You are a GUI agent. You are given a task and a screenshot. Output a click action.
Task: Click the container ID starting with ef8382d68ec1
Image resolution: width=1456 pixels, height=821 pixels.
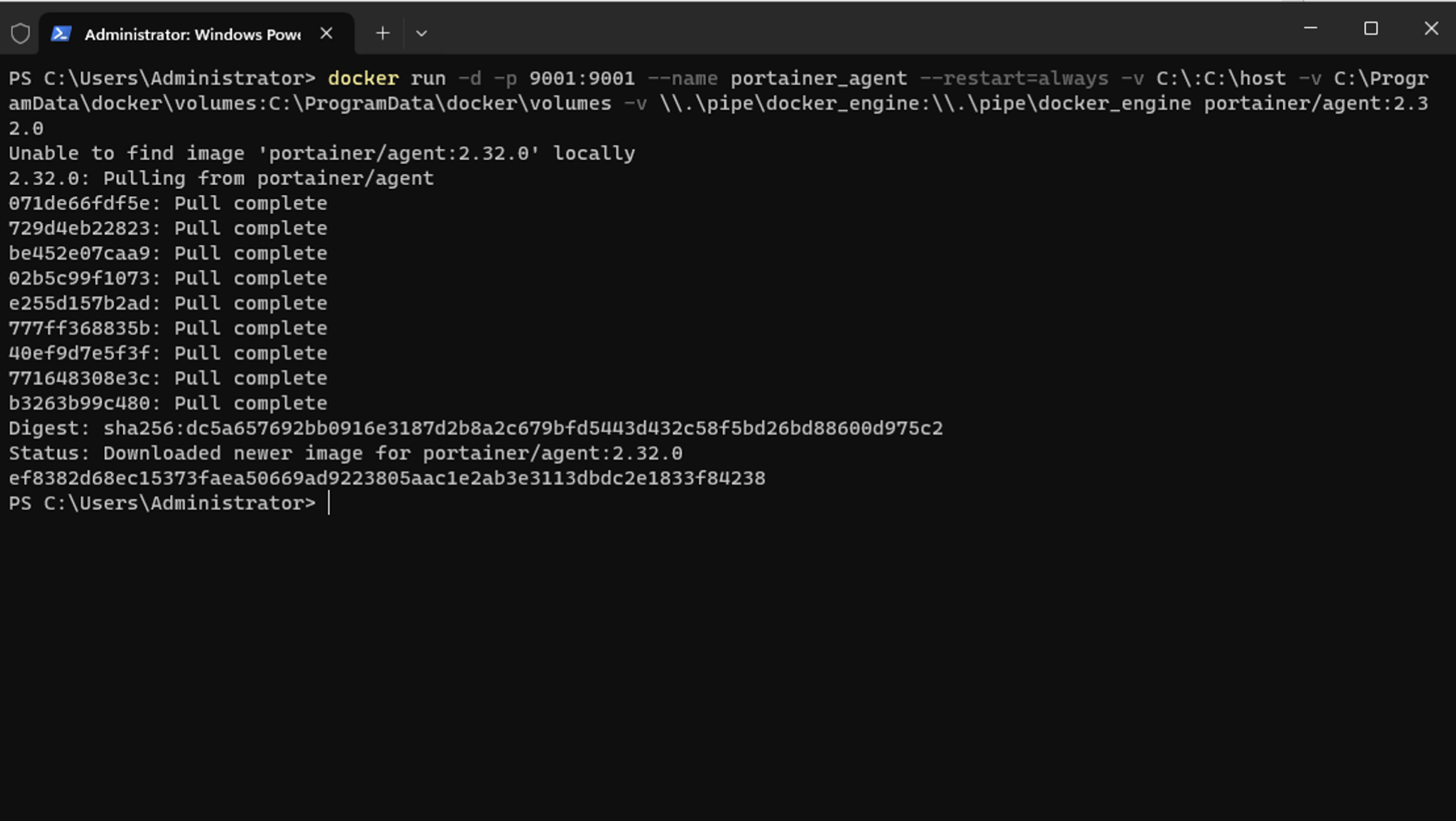(387, 478)
